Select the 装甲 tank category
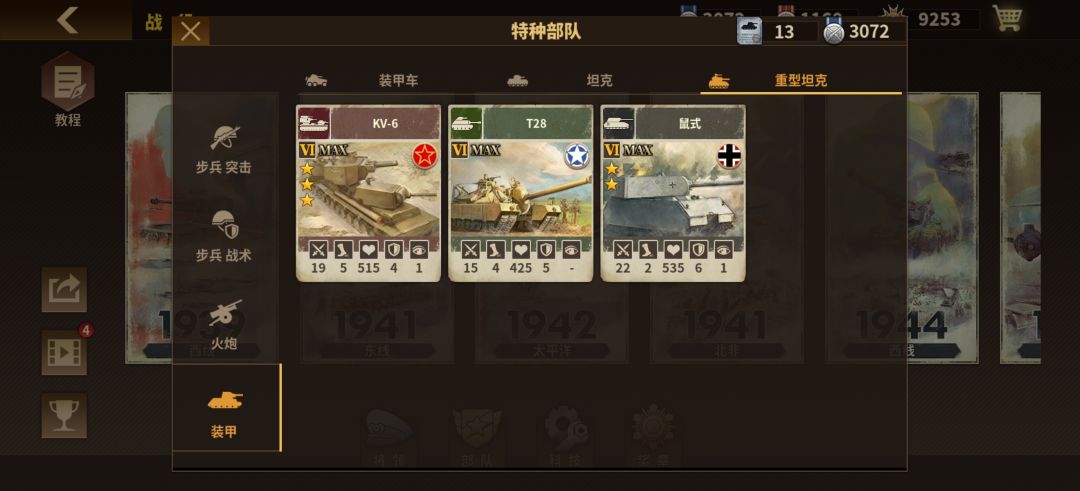This screenshot has width=1080, height=491. pos(227,408)
